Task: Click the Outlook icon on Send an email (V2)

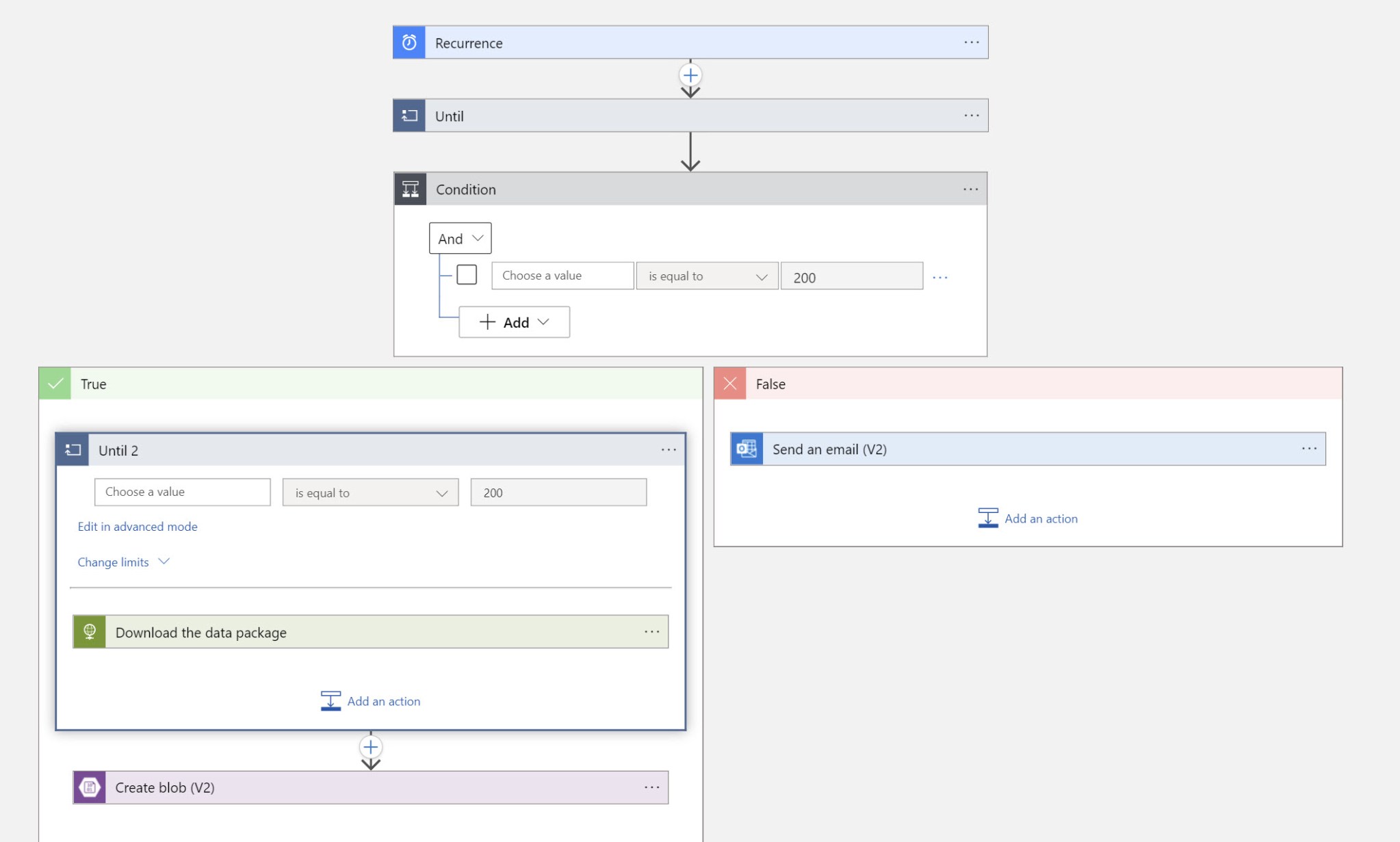Action: tap(745, 449)
